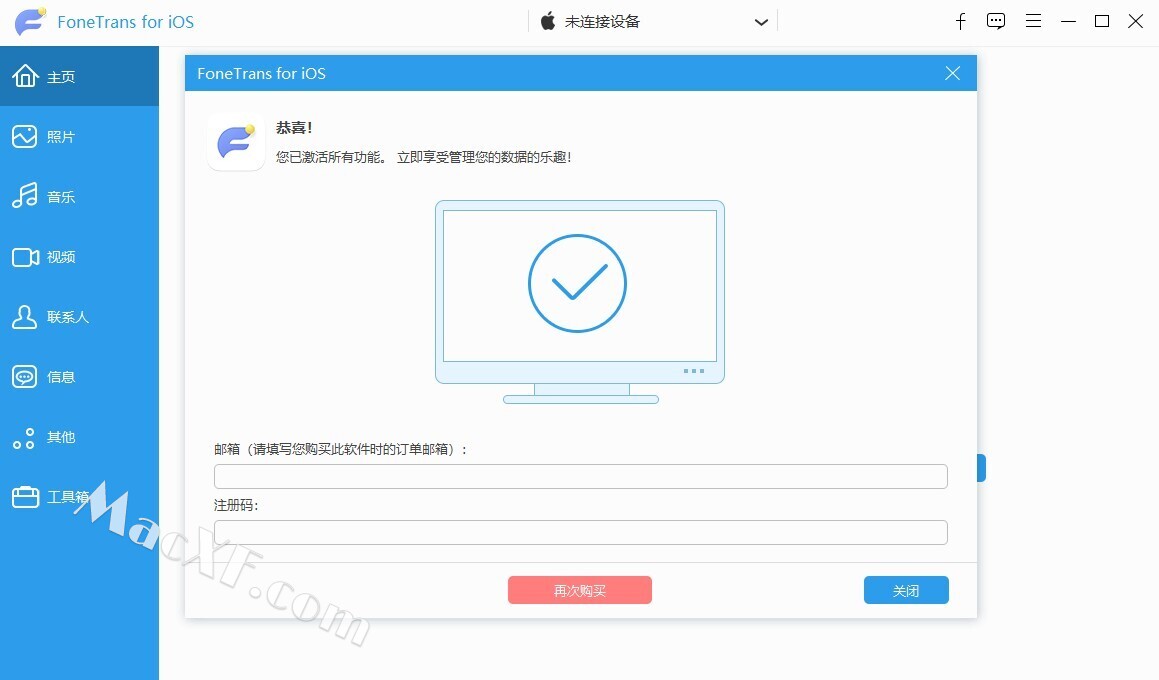The image size is (1159, 680).
Task: Click the FoneTrans logo in the title bar
Action: pyautogui.click(x=30, y=21)
